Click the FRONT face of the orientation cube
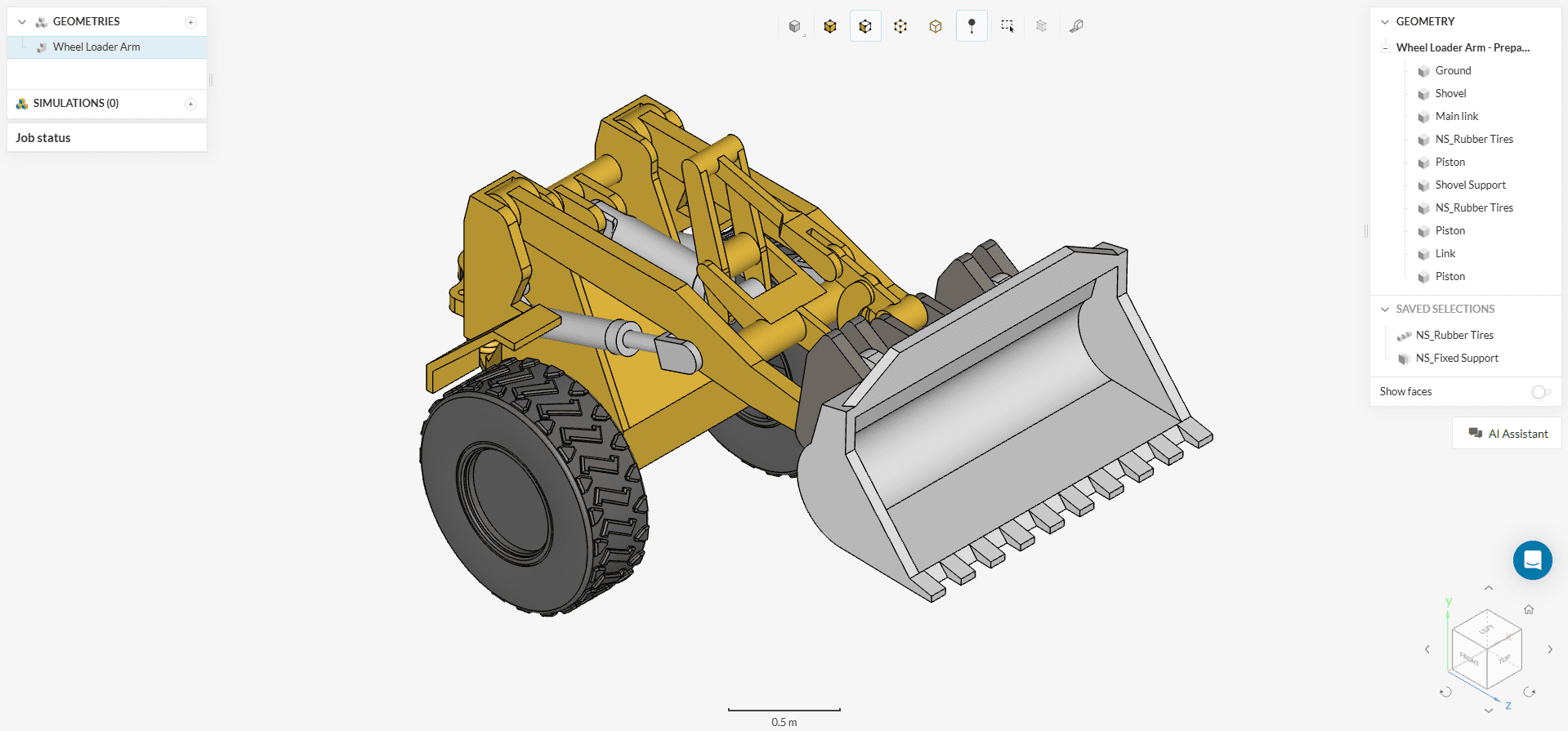The width and height of the screenshot is (1568, 731). [x=1468, y=658]
